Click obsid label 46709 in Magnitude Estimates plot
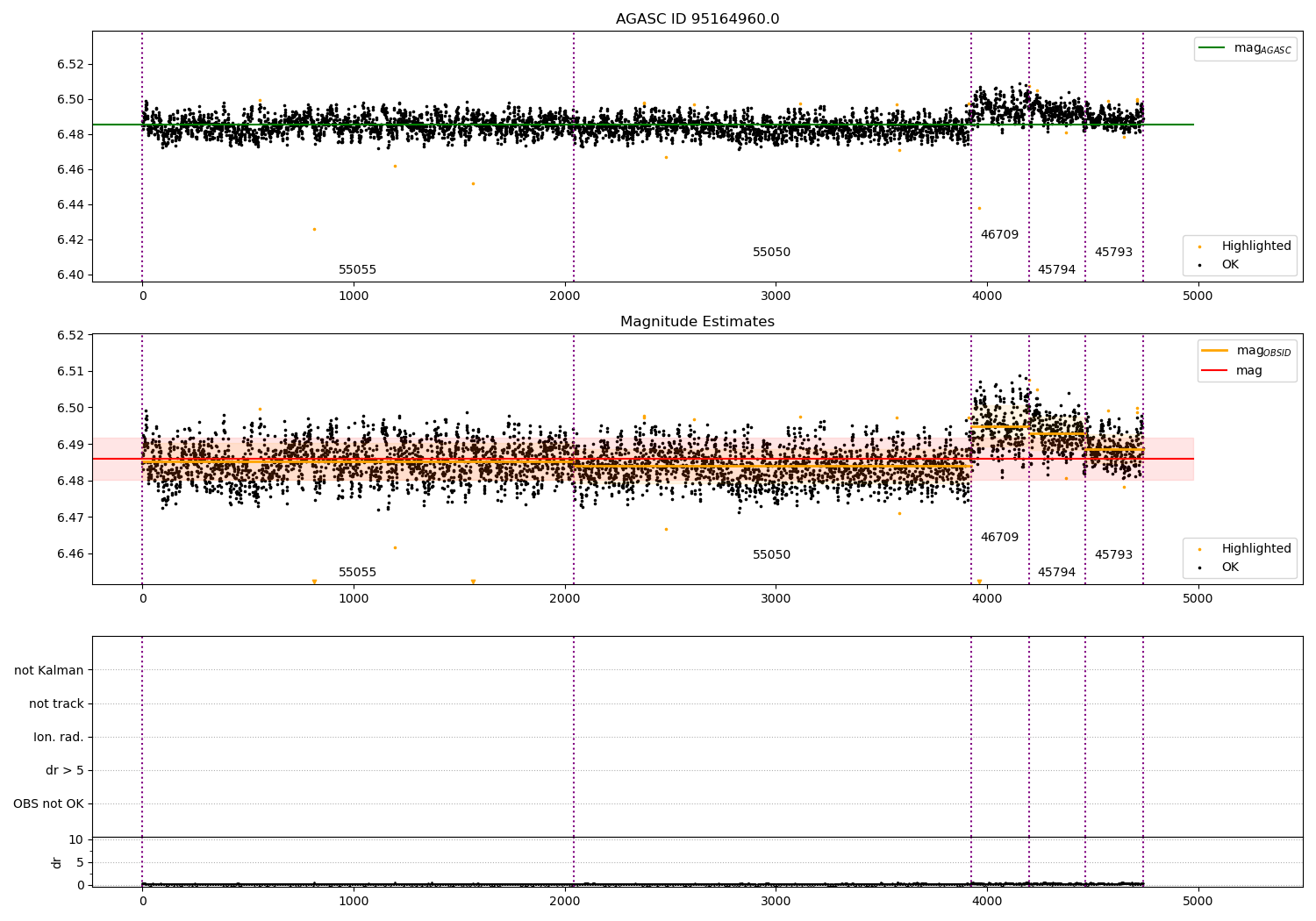This screenshot has width=1316, height=921. click(999, 538)
